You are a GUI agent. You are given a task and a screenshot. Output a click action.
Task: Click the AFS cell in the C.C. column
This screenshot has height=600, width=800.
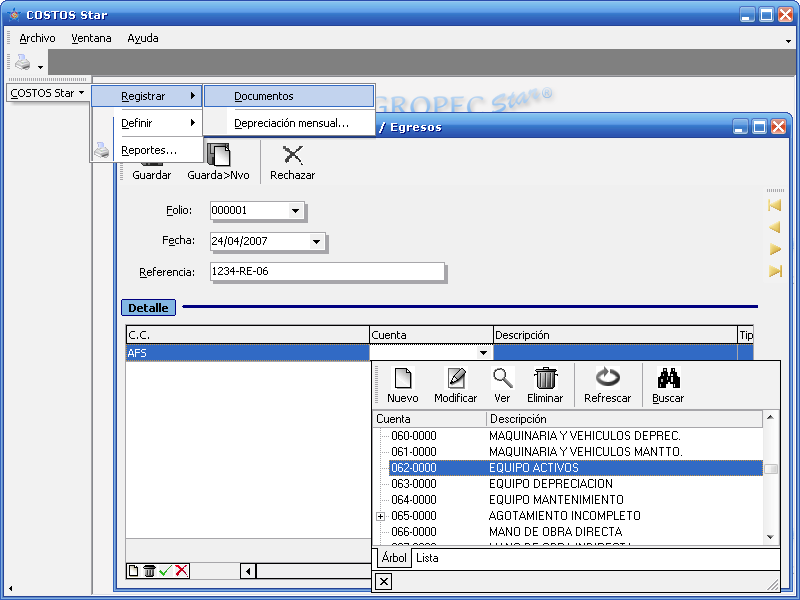[247, 353]
